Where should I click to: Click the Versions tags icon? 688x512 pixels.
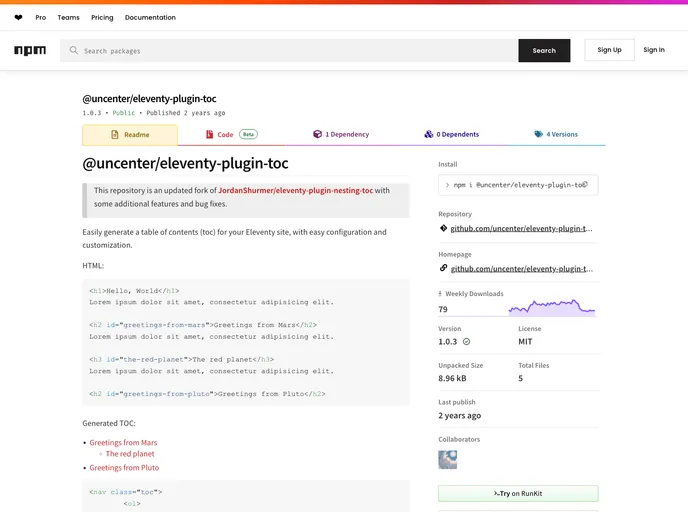pyautogui.click(x=538, y=134)
